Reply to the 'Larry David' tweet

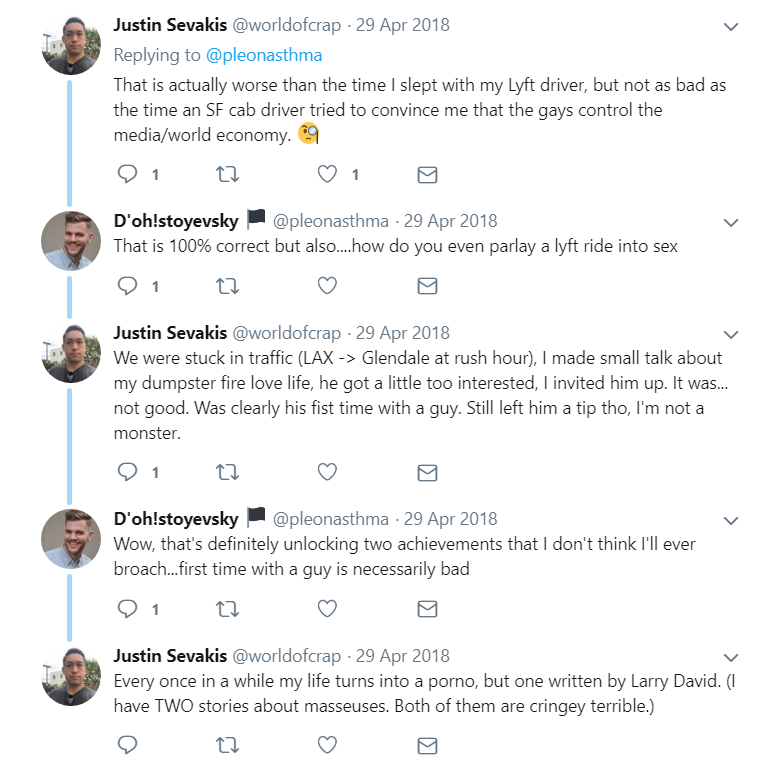click(127, 745)
